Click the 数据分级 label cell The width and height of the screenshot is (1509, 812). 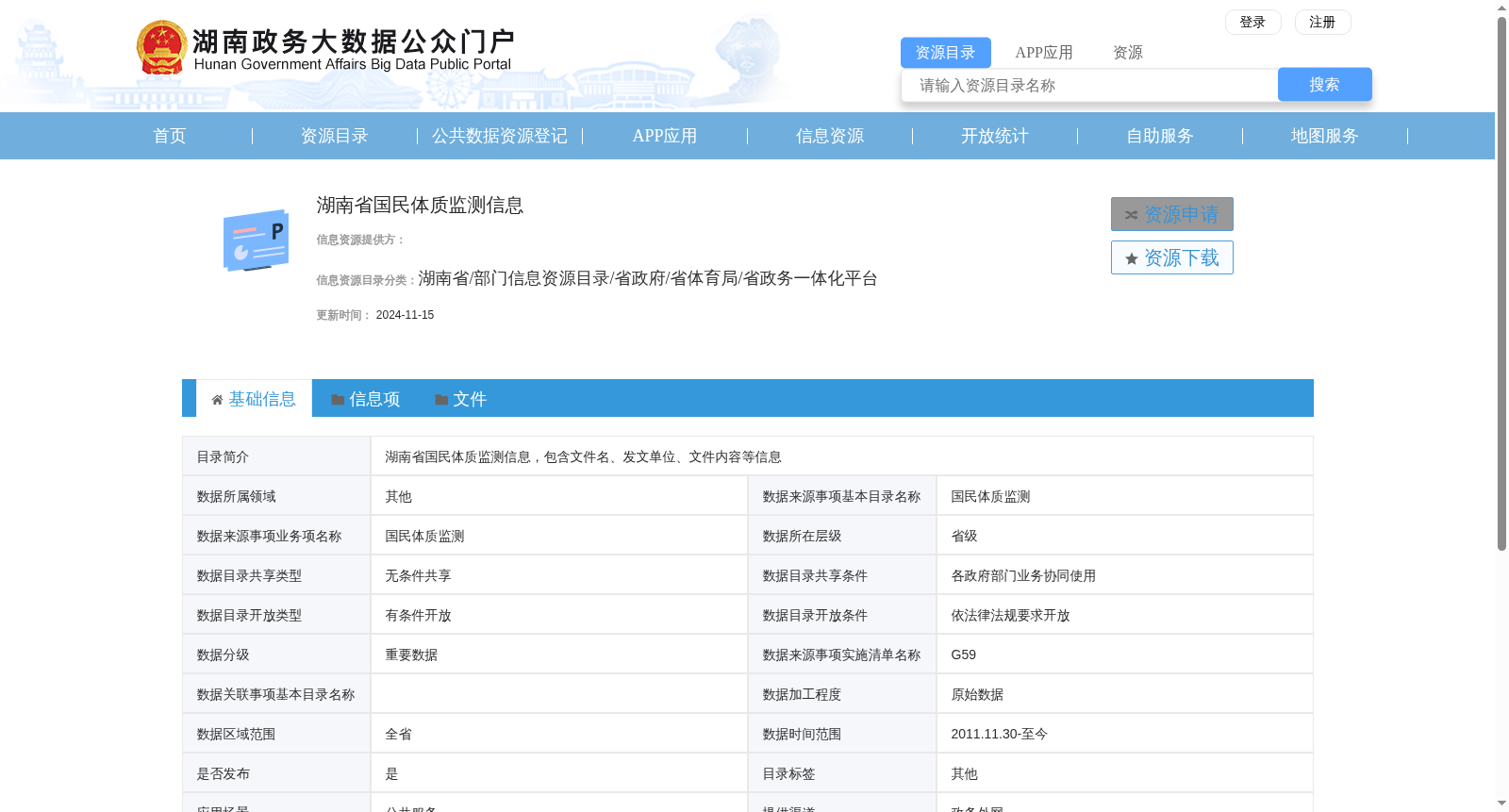[x=276, y=655]
